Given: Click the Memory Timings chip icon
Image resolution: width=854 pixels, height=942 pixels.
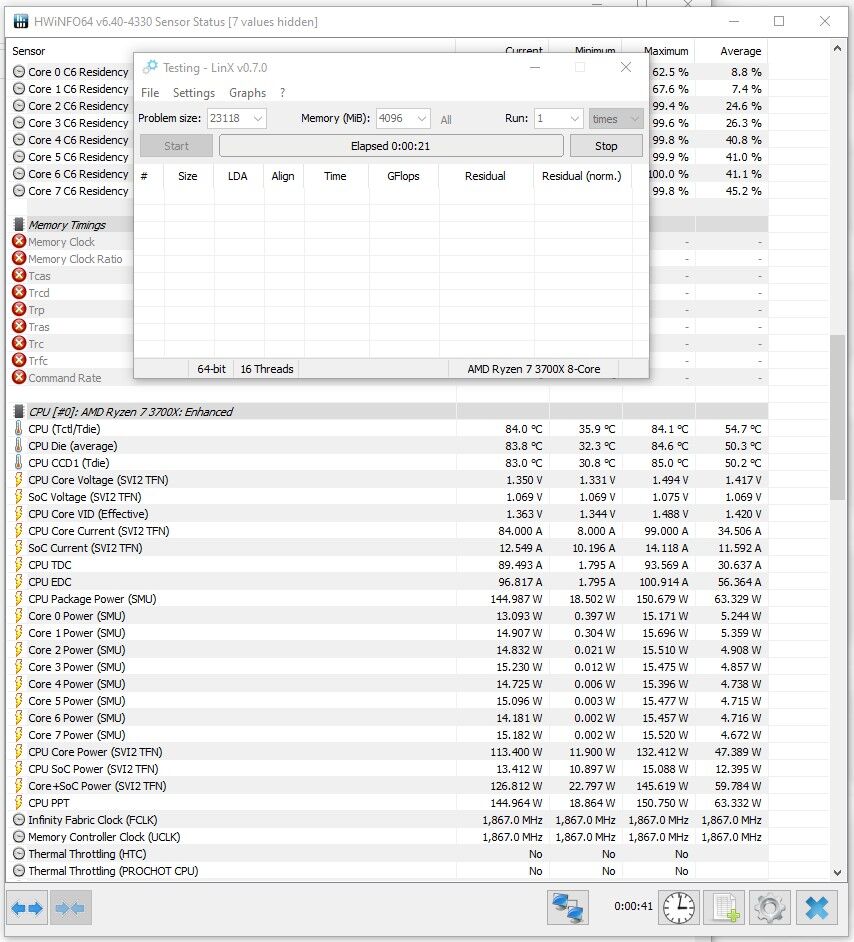Looking at the screenshot, I should tap(19, 225).
